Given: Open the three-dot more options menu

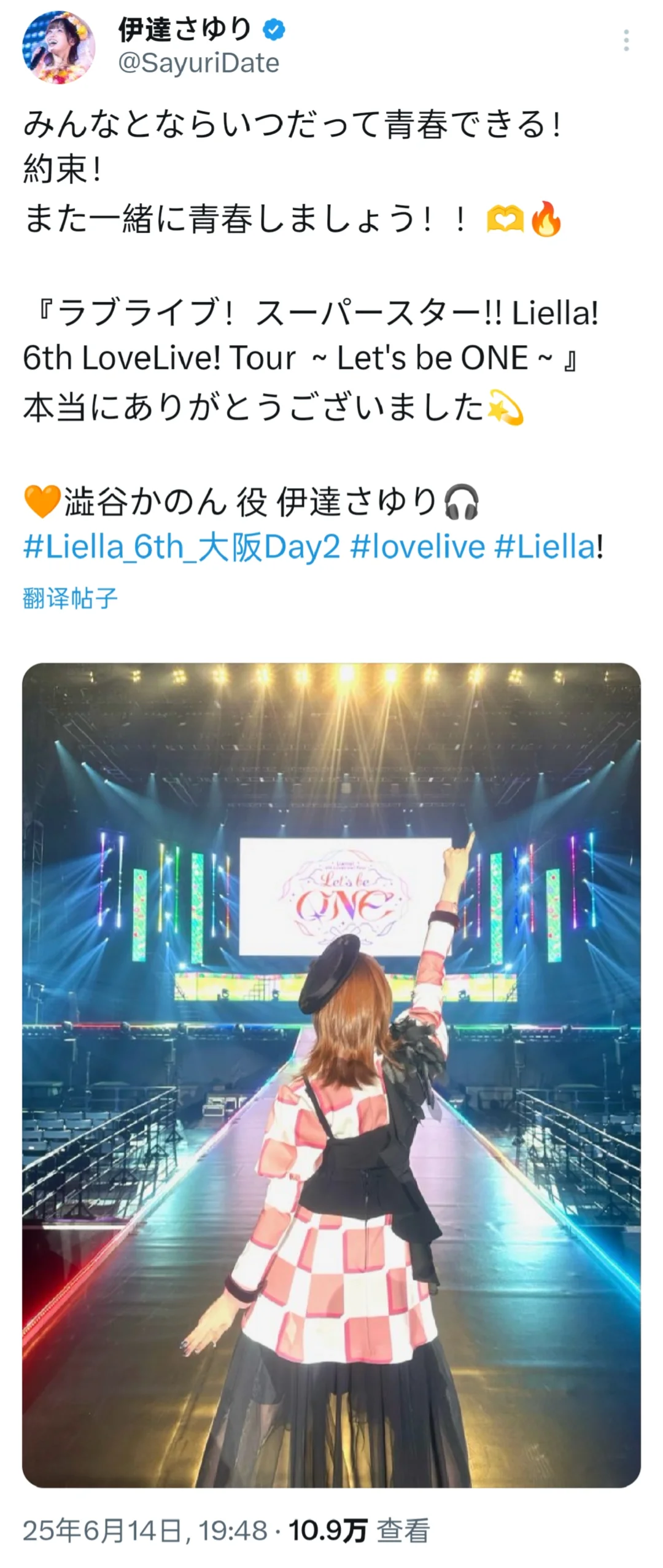Looking at the screenshot, I should click(626, 41).
